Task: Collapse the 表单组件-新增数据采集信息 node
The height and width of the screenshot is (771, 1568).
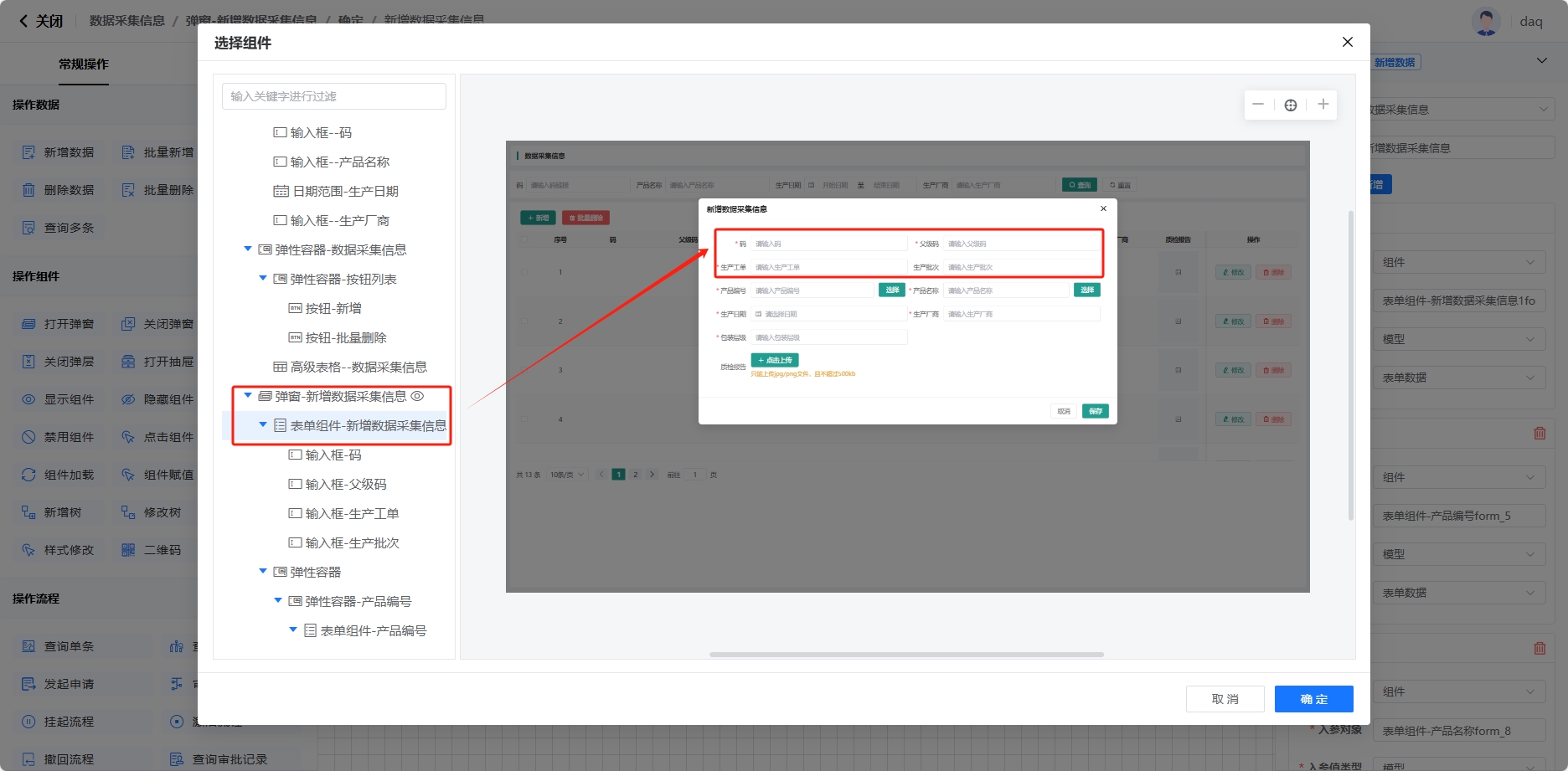Action: pos(263,425)
